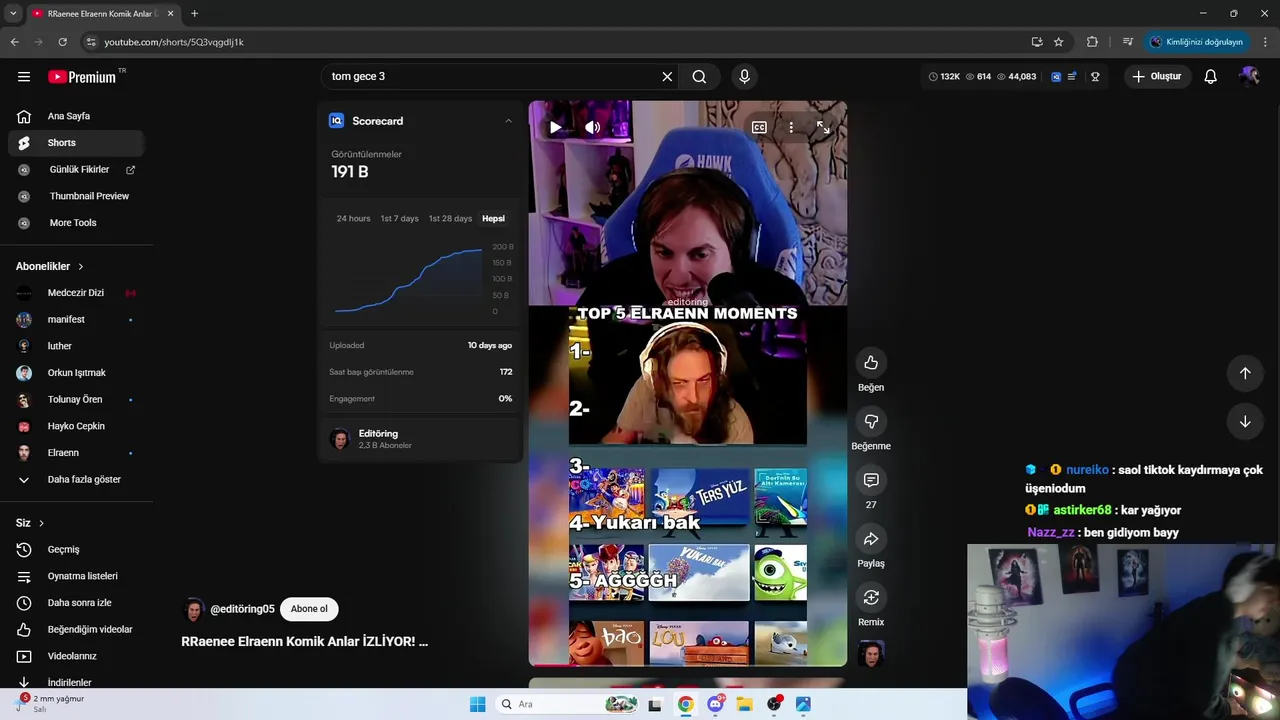Viewport: 1280px width, 720px height.
Task: Expand the Abonelikler section
Action: point(50,267)
